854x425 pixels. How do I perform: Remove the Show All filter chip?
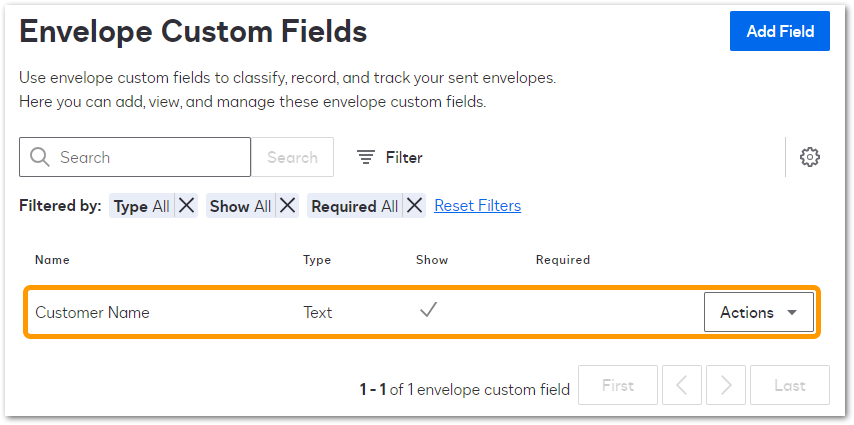(288, 206)
